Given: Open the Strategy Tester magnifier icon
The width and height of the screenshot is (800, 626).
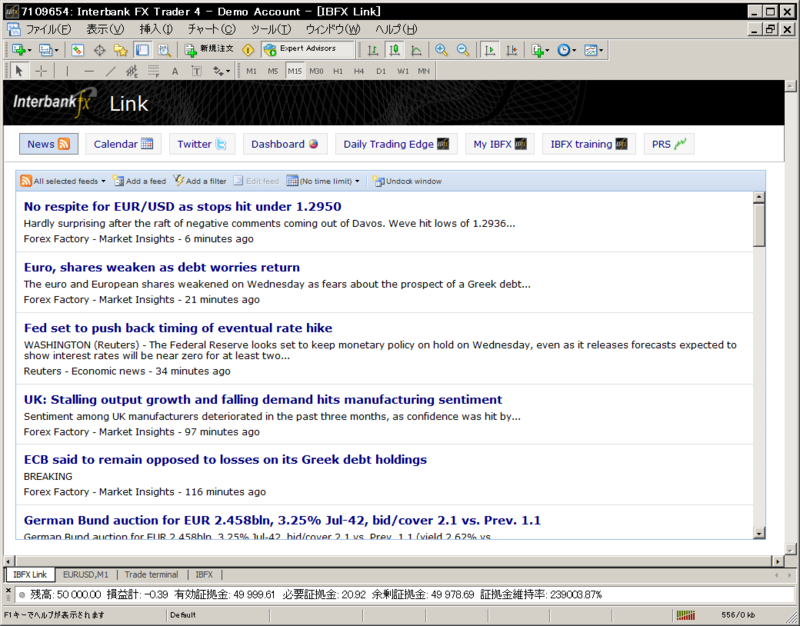Looking at the screenshot, I should [164, 50].
